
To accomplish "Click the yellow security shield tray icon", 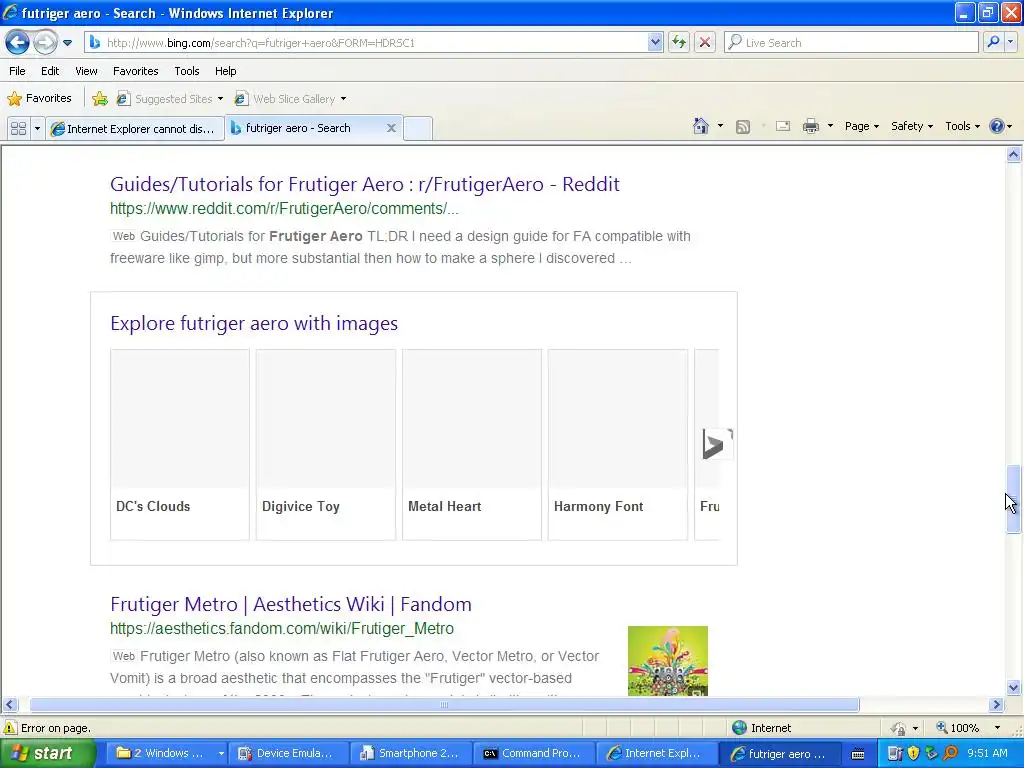I will [x=913, y=754].
